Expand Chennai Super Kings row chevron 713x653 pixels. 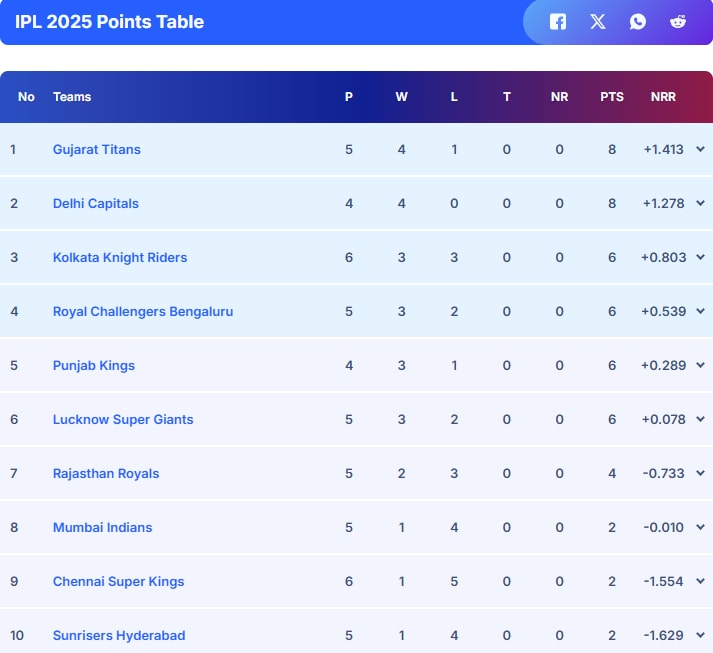pyautogui.click(x=700, y=581)
